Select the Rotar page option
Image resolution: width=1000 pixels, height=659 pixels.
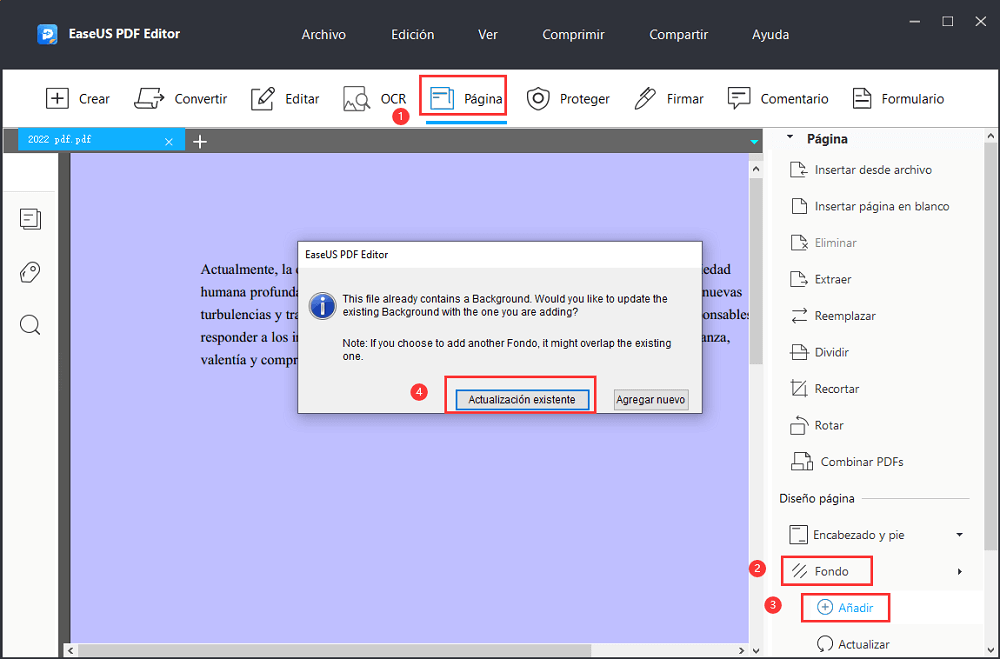[817, 425]
